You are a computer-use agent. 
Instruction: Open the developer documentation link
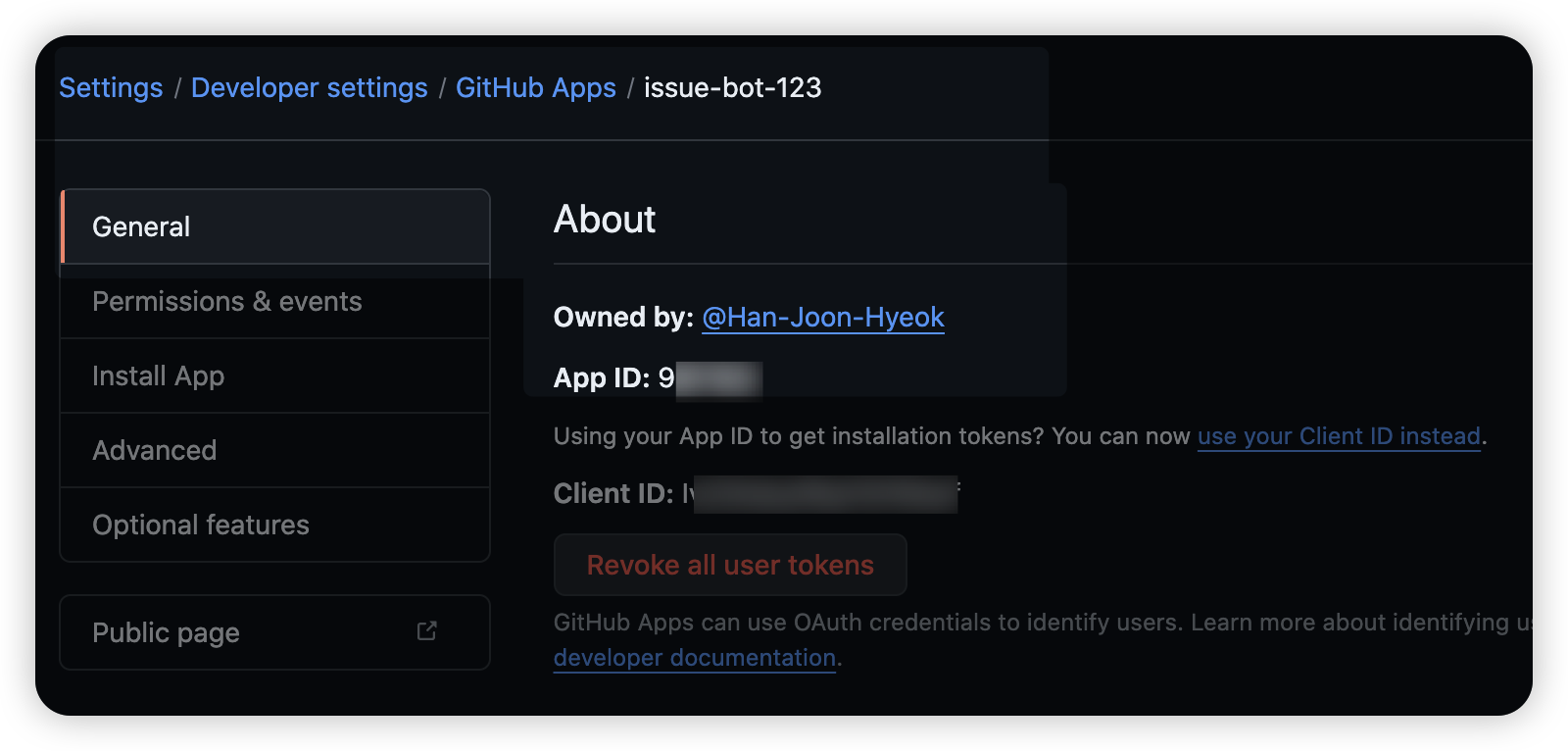[x=694, y=658]
